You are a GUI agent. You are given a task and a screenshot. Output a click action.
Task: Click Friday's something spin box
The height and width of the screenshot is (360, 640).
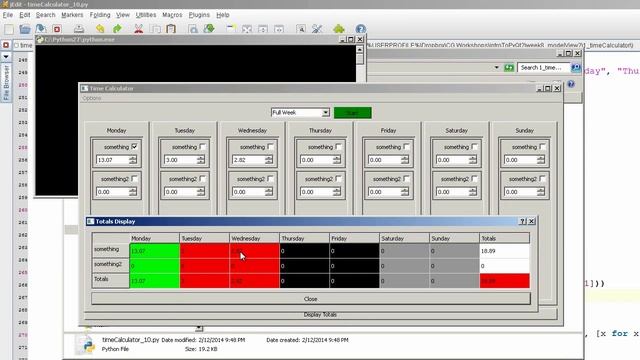[389, 160]
